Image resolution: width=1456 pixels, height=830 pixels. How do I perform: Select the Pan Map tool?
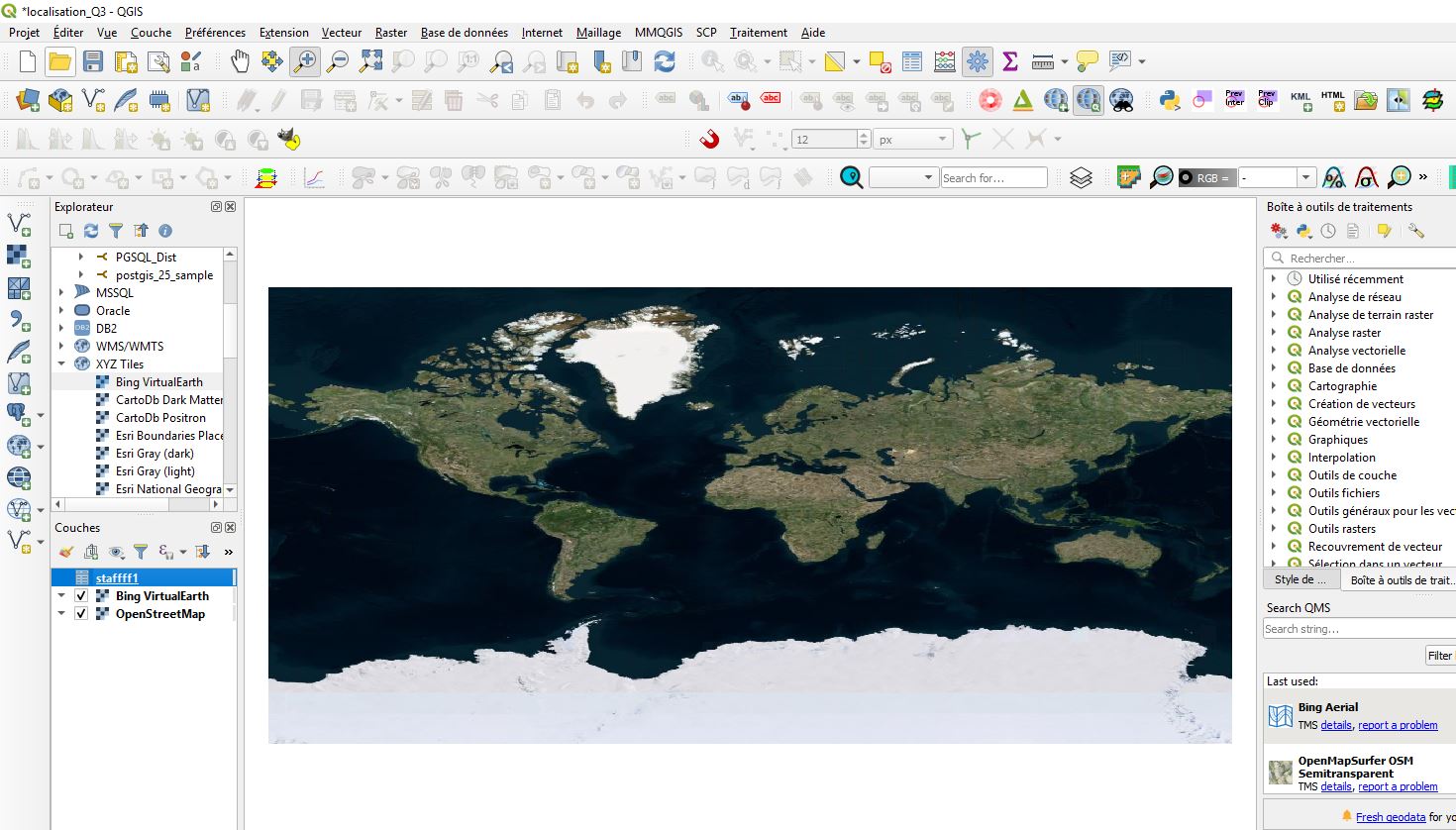[x=239, y=60]
